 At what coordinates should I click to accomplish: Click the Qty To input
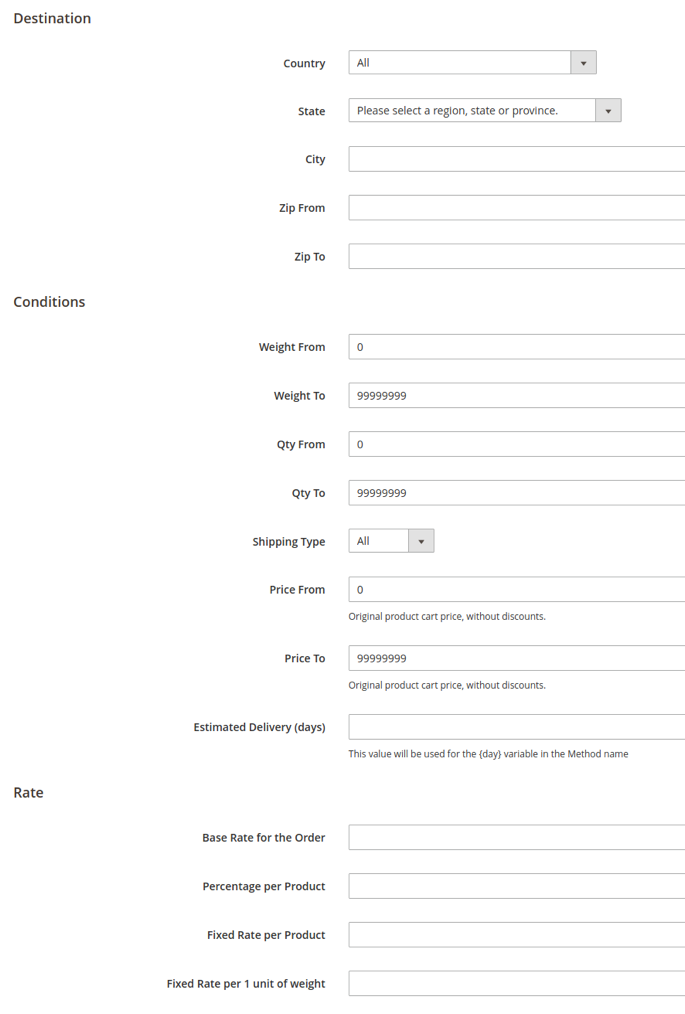pyautogui.click(x=516, y=493)
